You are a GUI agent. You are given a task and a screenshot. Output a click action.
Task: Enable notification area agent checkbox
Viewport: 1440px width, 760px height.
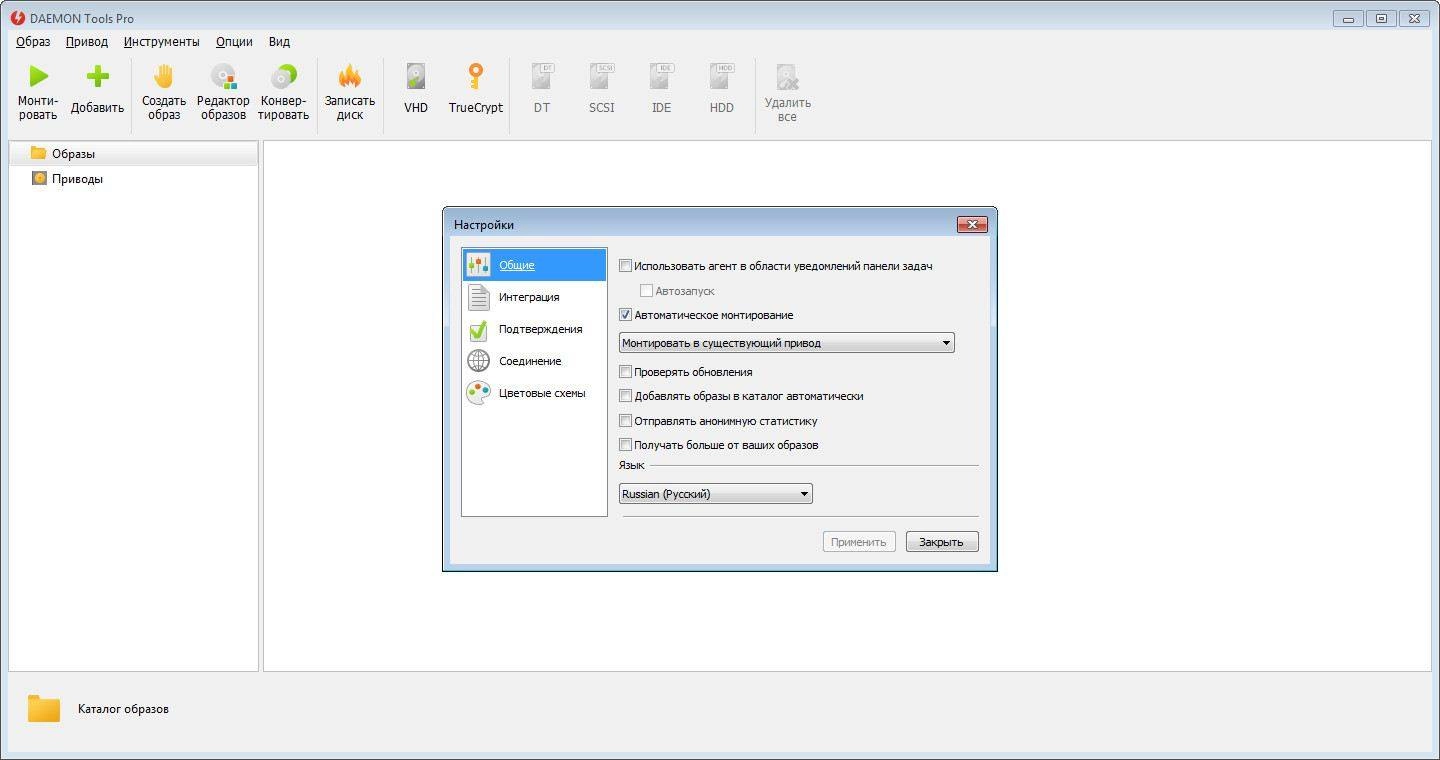(x=626, y=266)
